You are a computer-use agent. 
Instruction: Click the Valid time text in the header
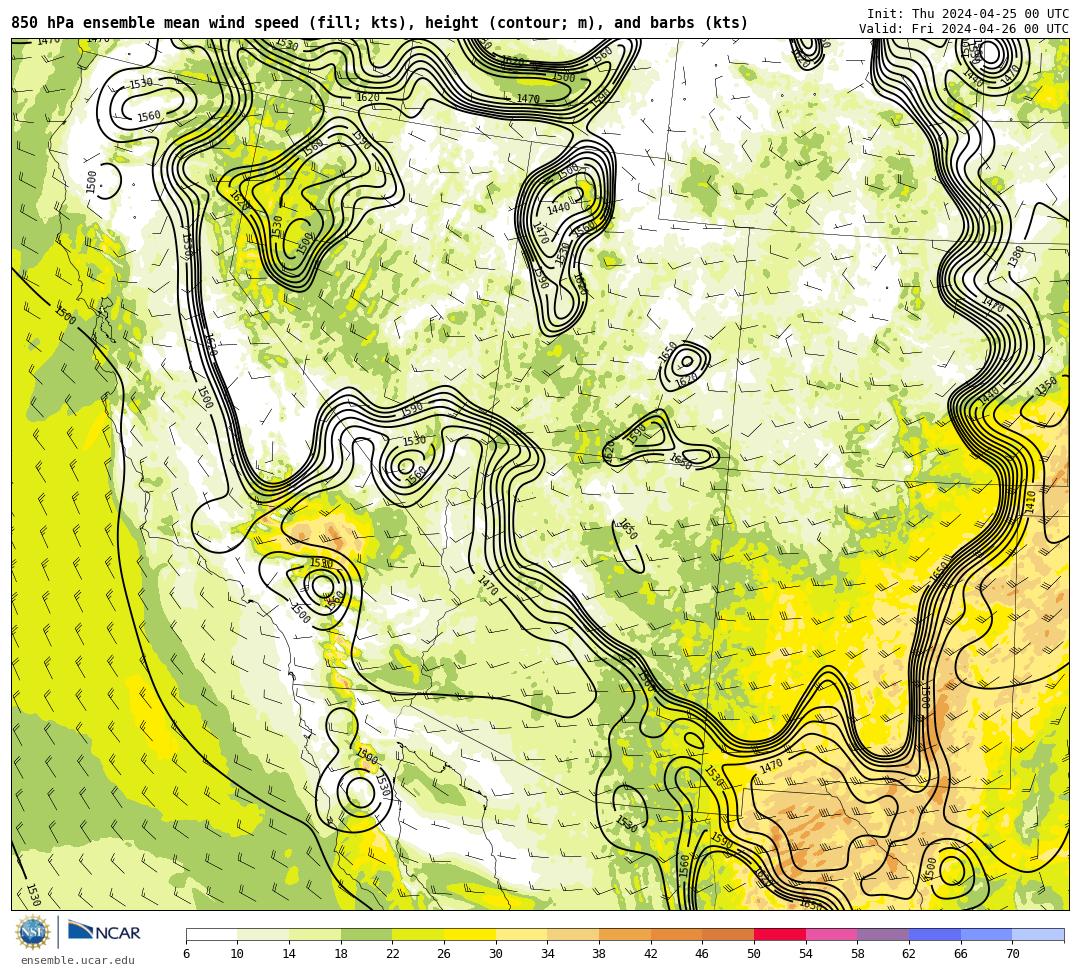pos(964,28)
